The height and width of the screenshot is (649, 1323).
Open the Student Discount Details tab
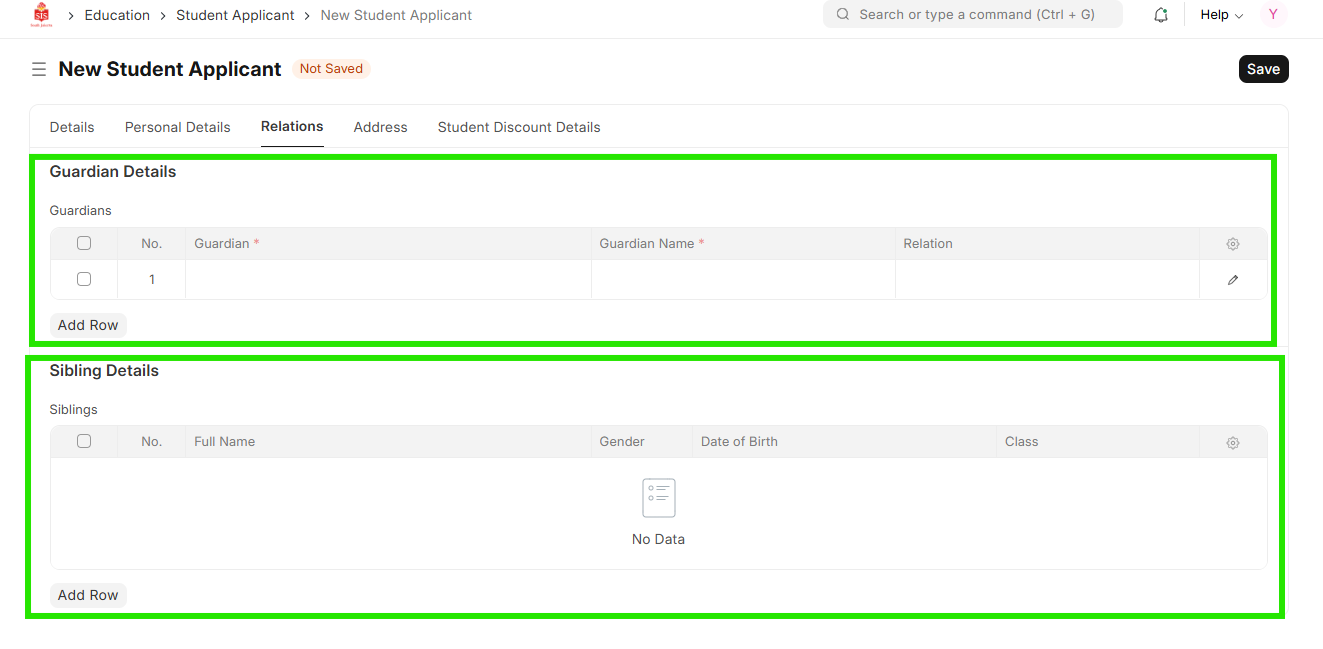coord(518,127)
